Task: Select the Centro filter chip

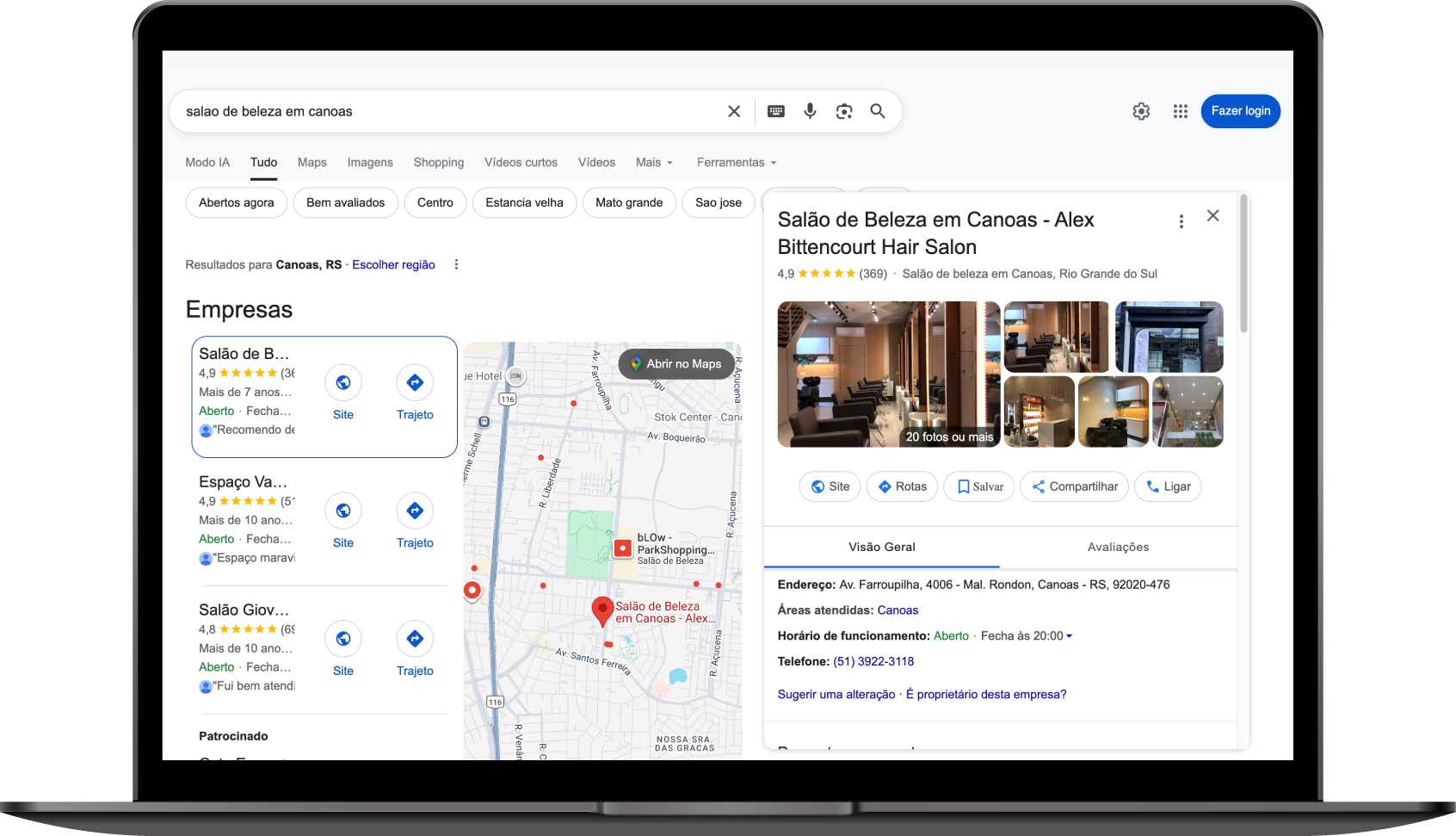Action: pos(435,202)
